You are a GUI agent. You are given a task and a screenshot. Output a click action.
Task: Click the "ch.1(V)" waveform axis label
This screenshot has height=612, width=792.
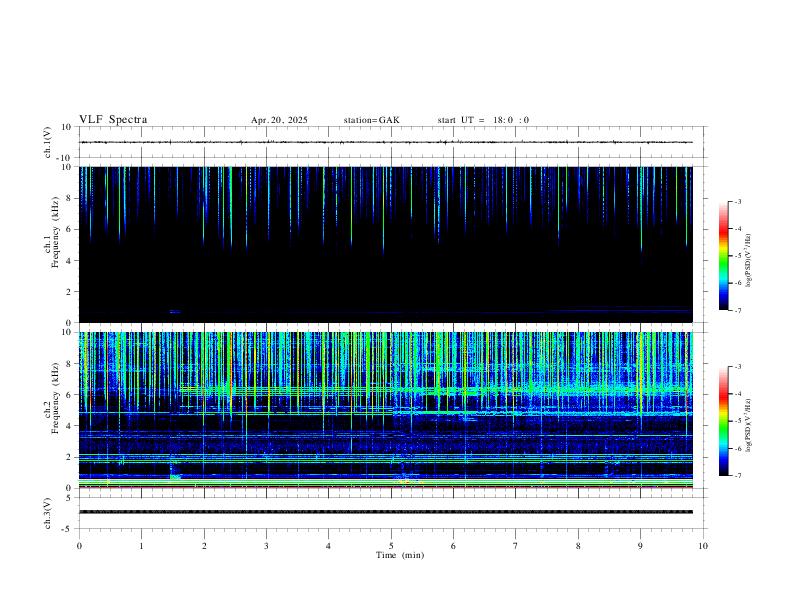click(x=48, y=142)
